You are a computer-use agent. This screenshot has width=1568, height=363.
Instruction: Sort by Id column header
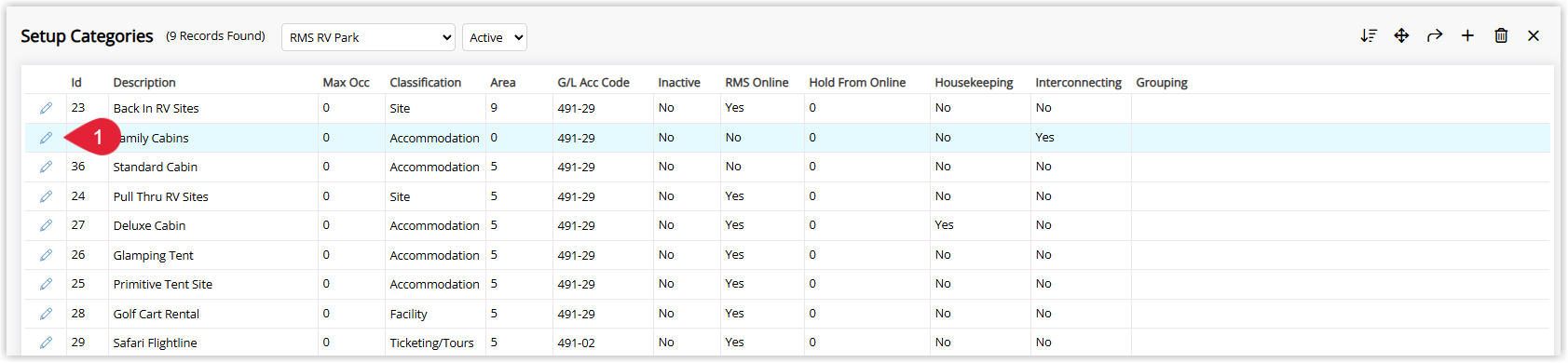pos(76,82)
